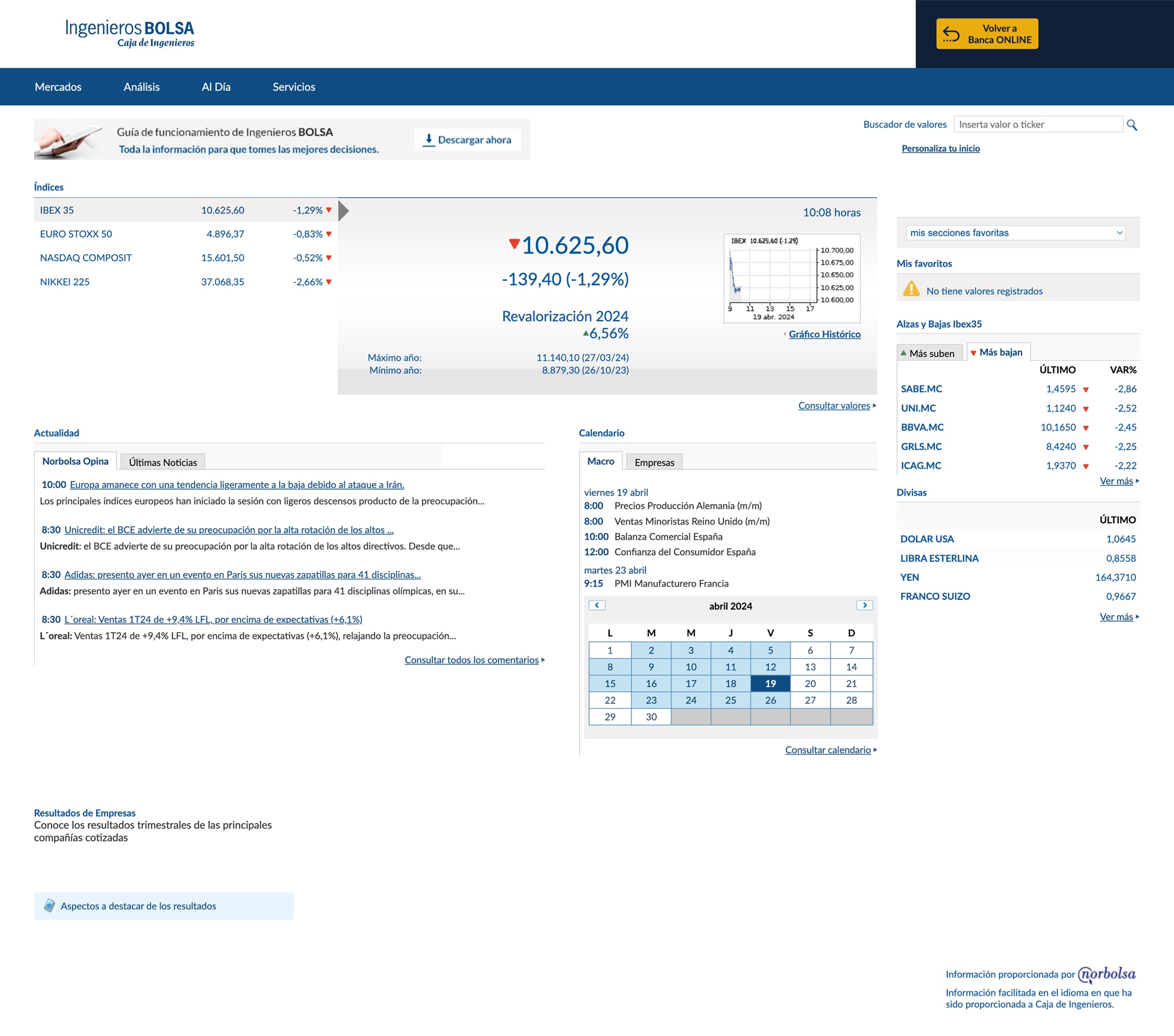Image resolution: width=1174 pixels, height=1036 pixels.
Task: Open FRANCO SUIZO currency
Action: (x=934, y=596)
